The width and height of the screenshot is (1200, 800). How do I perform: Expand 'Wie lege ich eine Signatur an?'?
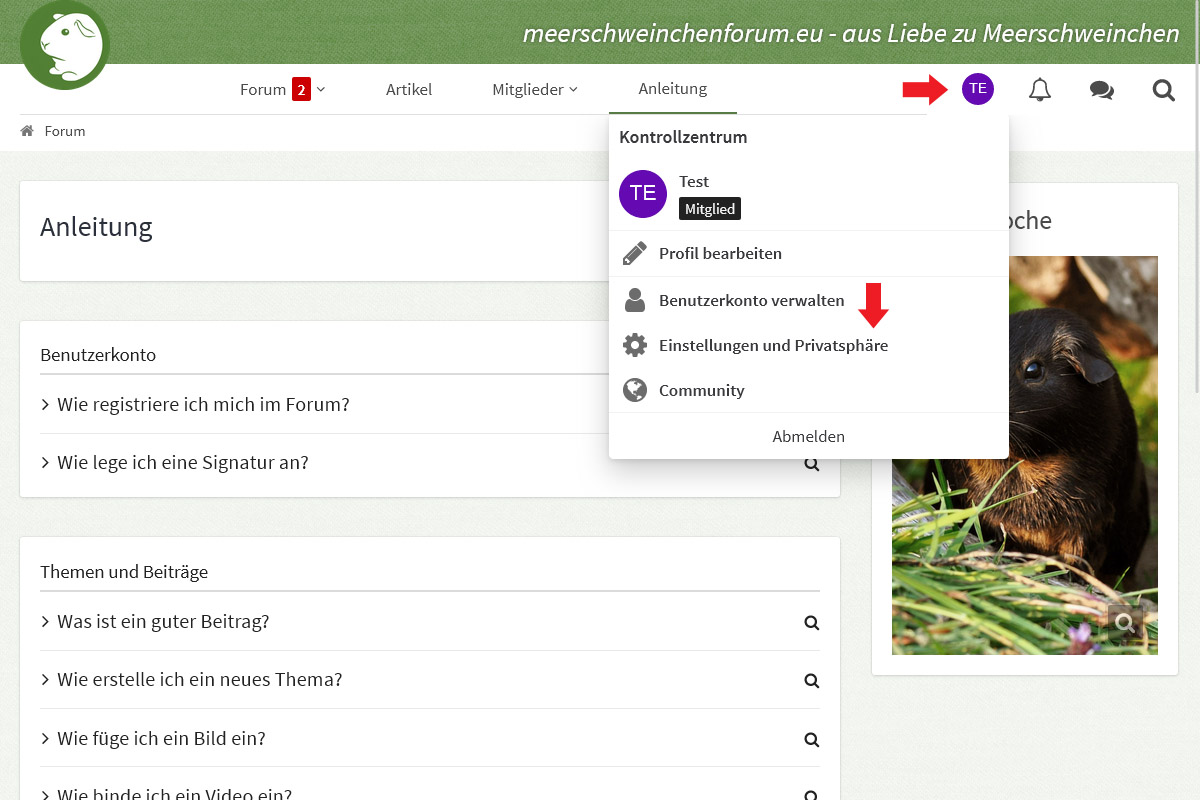pos(183,462)
